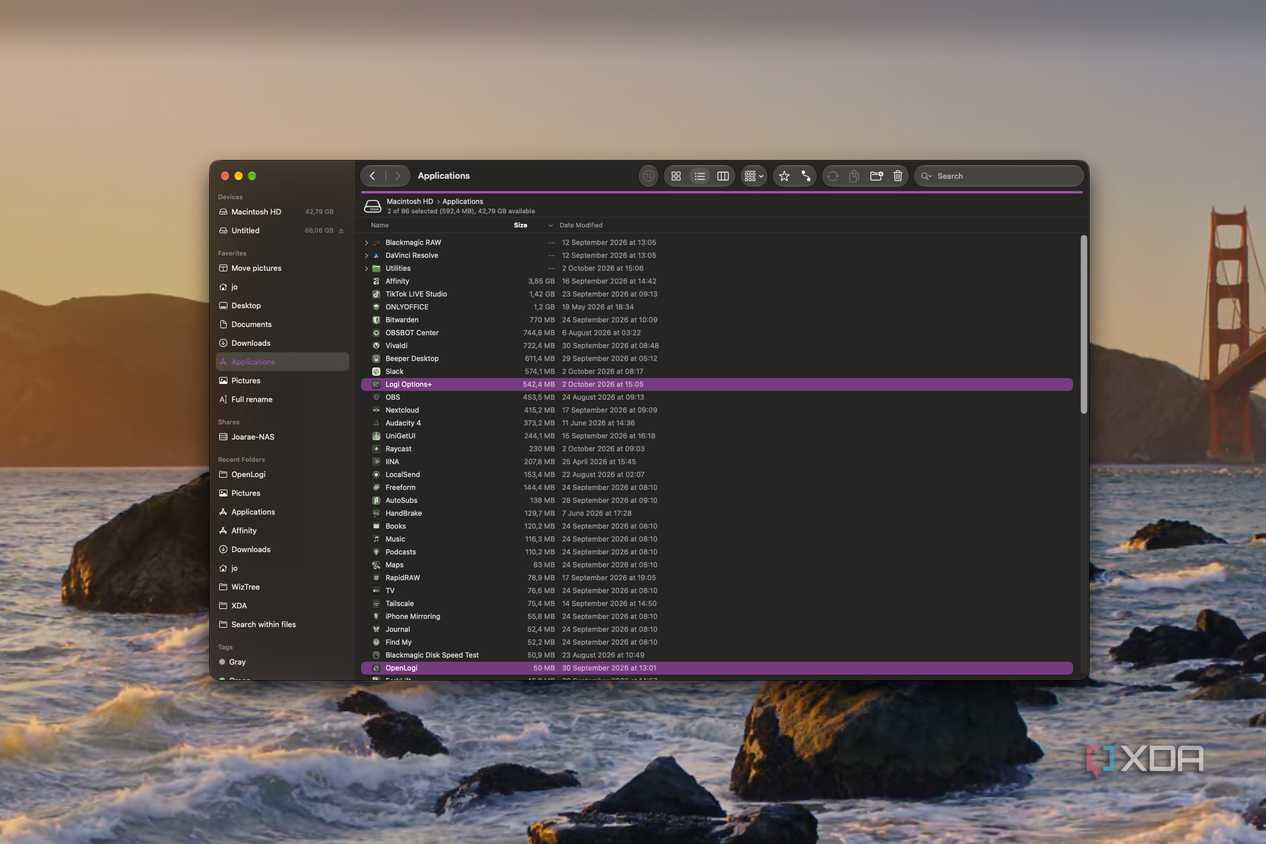The height and width of the screenshot is (844, 1266).
Task: Click the new folder toolbar icon
Action: pyautogui.click(x=876, y=176)
